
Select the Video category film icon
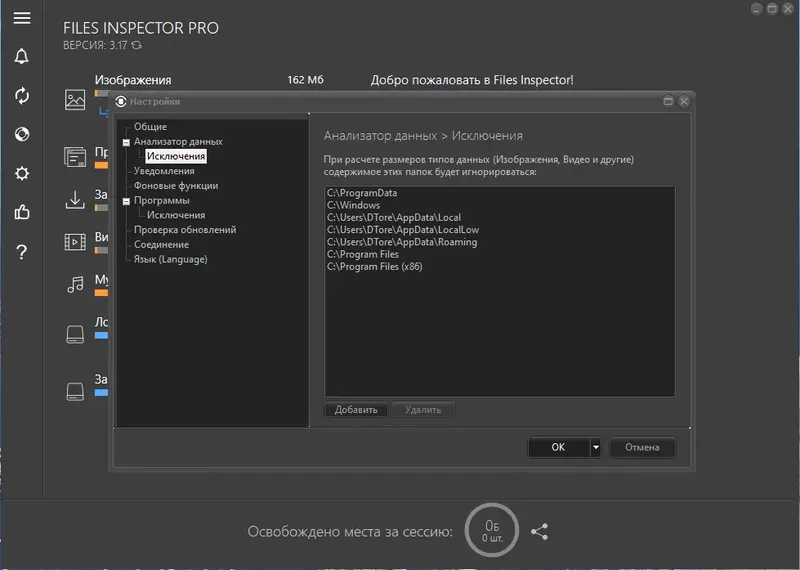75,242
